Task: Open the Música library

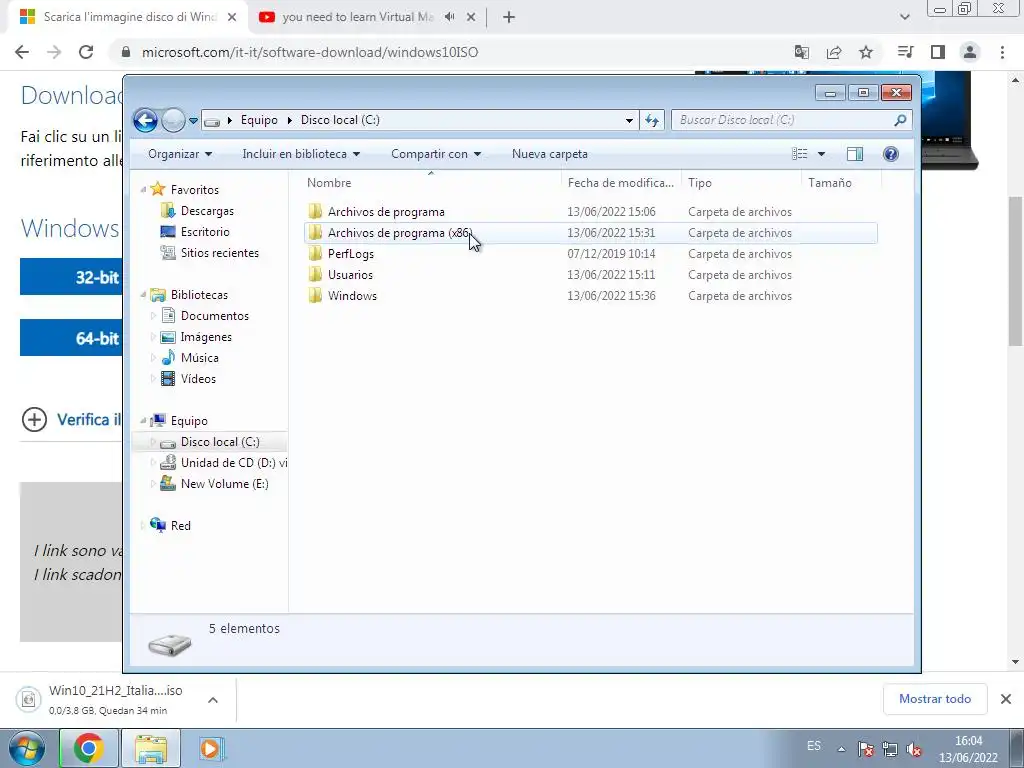Action: [x=199, y=358]
